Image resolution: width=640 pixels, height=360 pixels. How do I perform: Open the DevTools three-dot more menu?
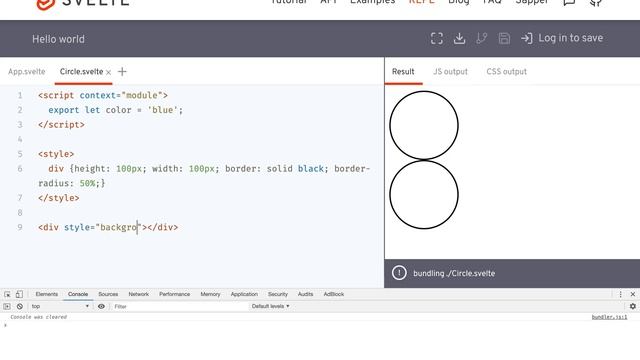620,294
